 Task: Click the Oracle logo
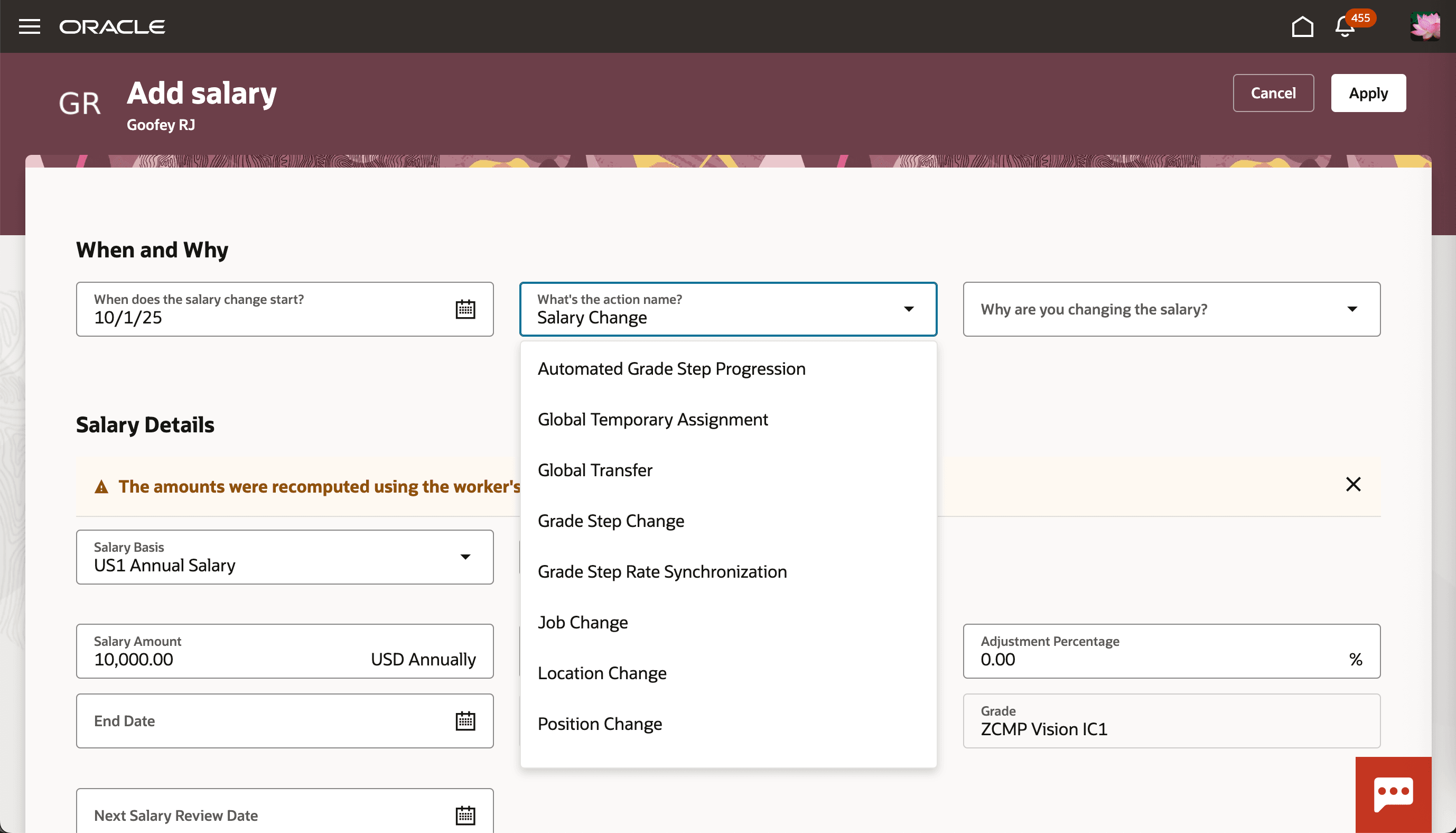(x=112, y=26)
